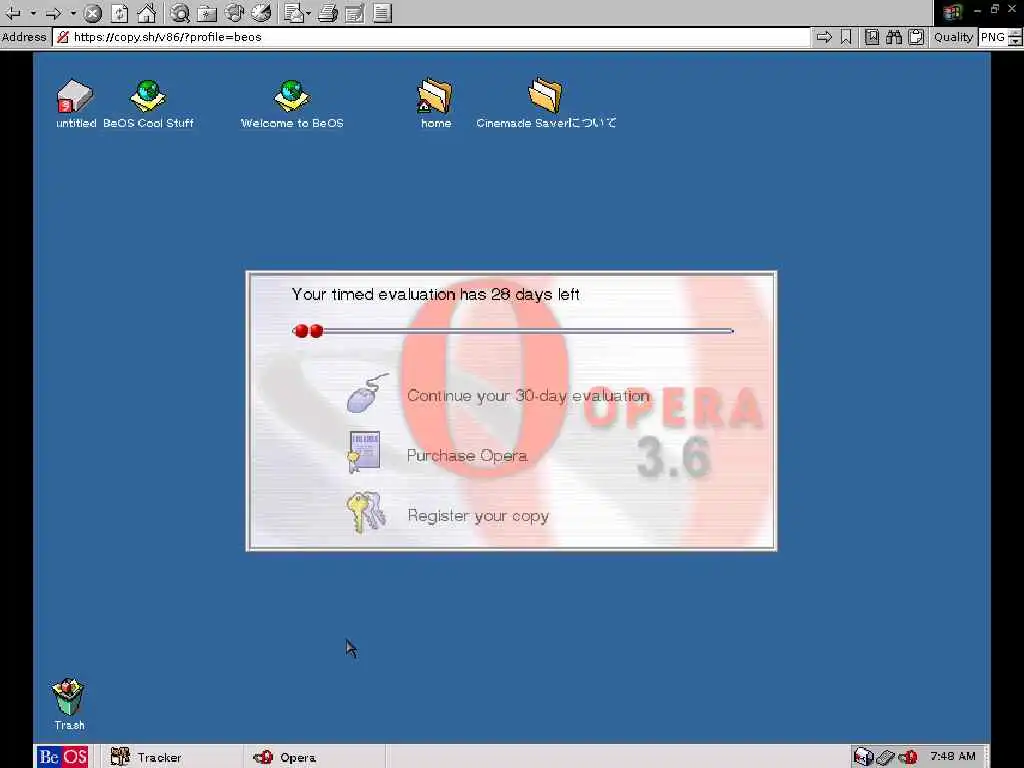Go forward with the right arrow button

[53, 12]
